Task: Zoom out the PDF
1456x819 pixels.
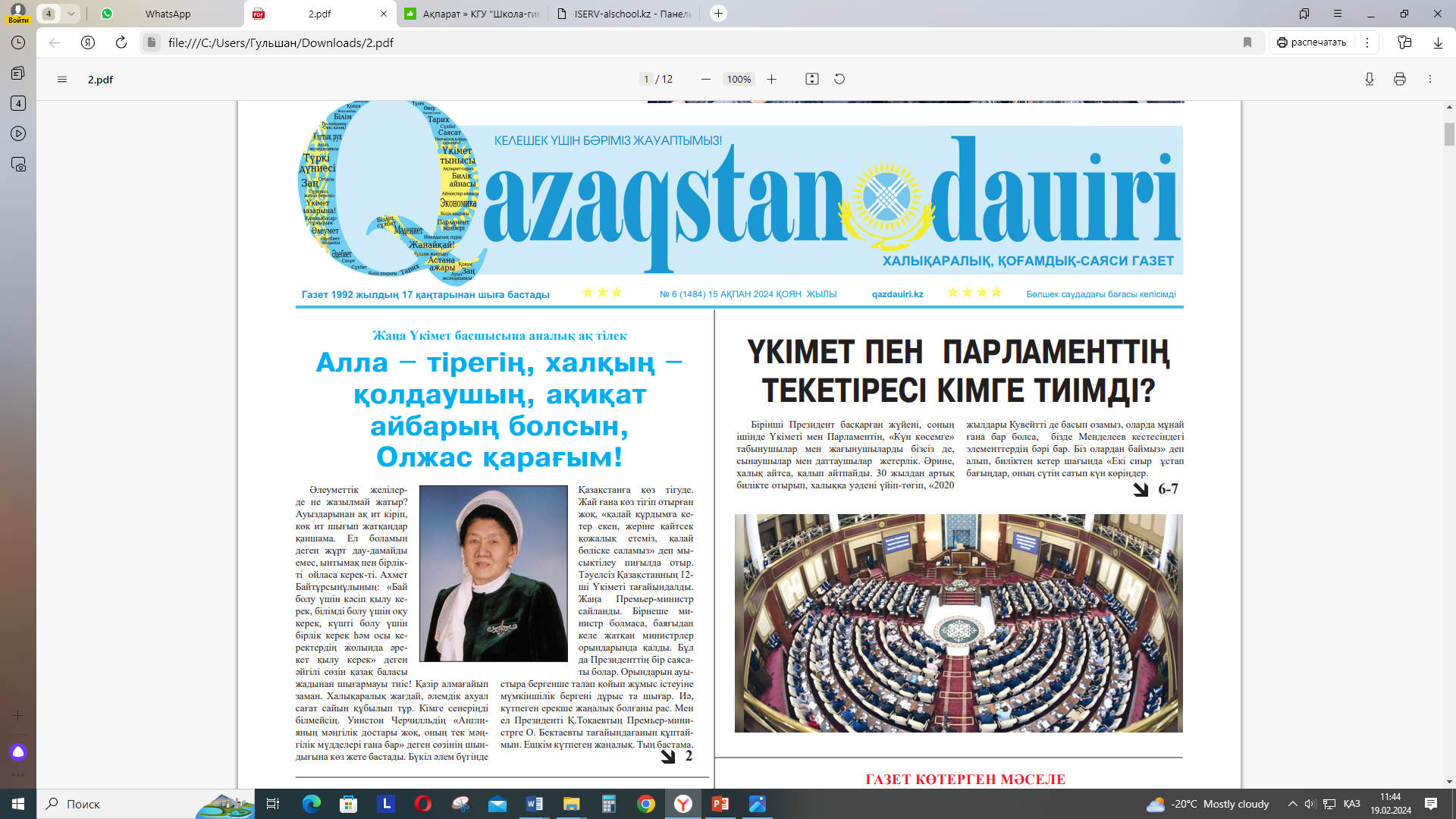Action: [706, 79]
